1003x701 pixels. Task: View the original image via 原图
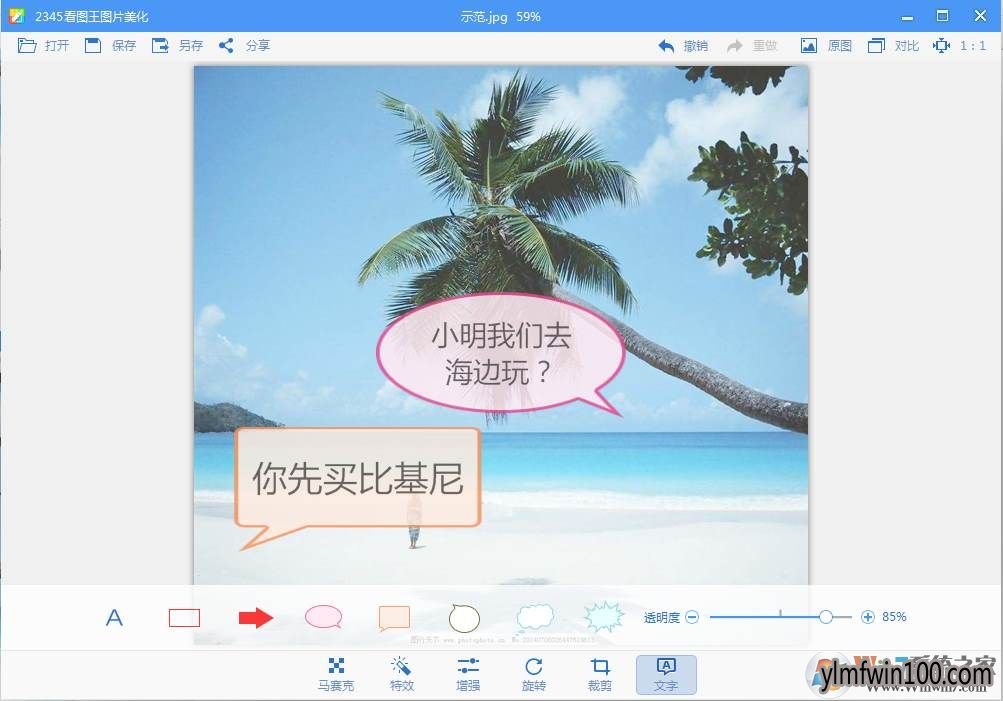(826, 45)
